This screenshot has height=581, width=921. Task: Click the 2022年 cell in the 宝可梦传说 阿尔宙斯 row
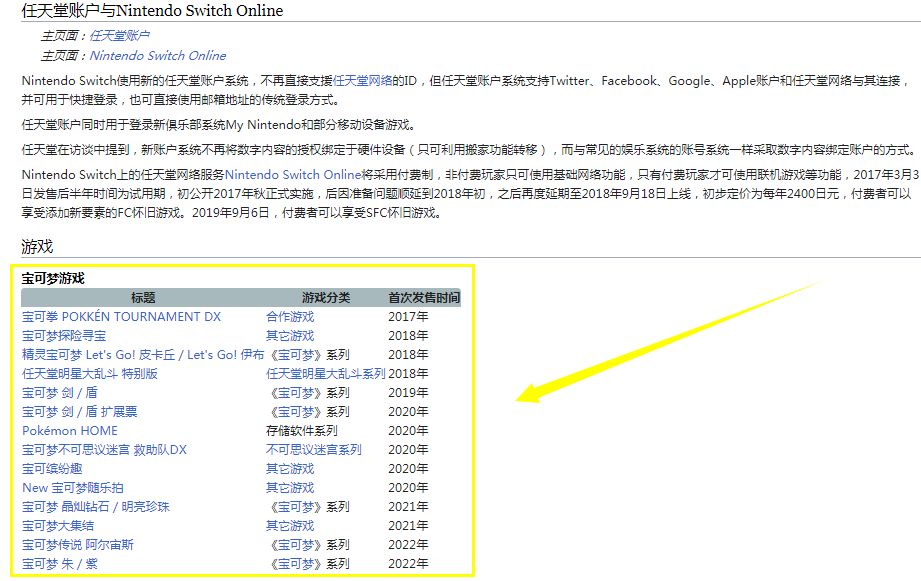pyautogui.click(x=408, y=545)
